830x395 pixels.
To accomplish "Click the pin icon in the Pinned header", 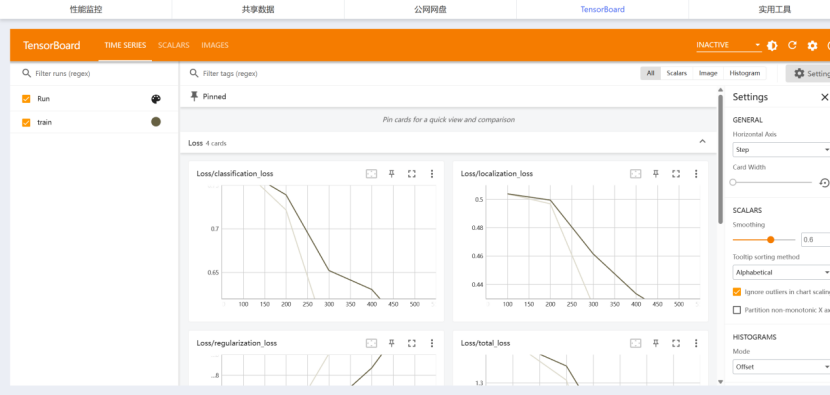I will 194,96.
